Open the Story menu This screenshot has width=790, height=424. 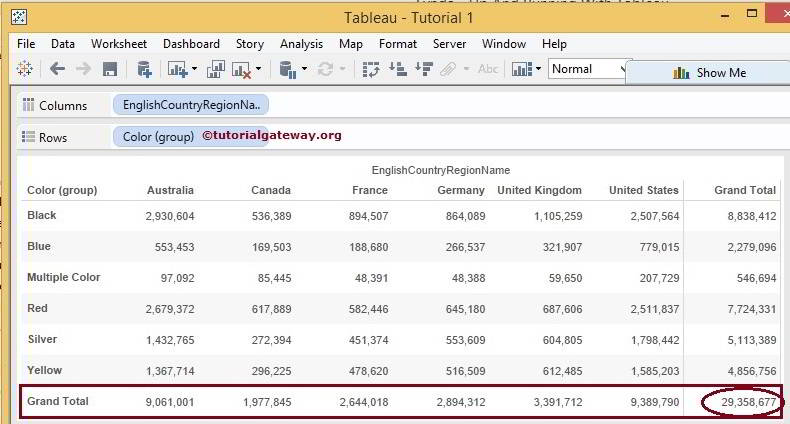coord(250,44)
